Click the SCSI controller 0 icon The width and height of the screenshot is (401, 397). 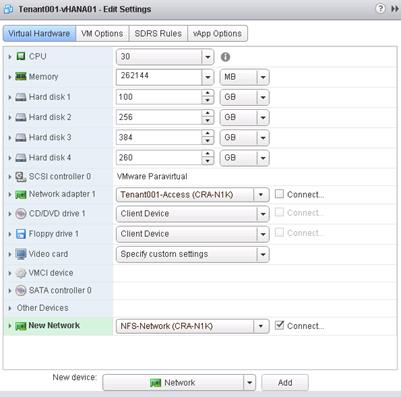pyautogui.click(x=21, y=177)
